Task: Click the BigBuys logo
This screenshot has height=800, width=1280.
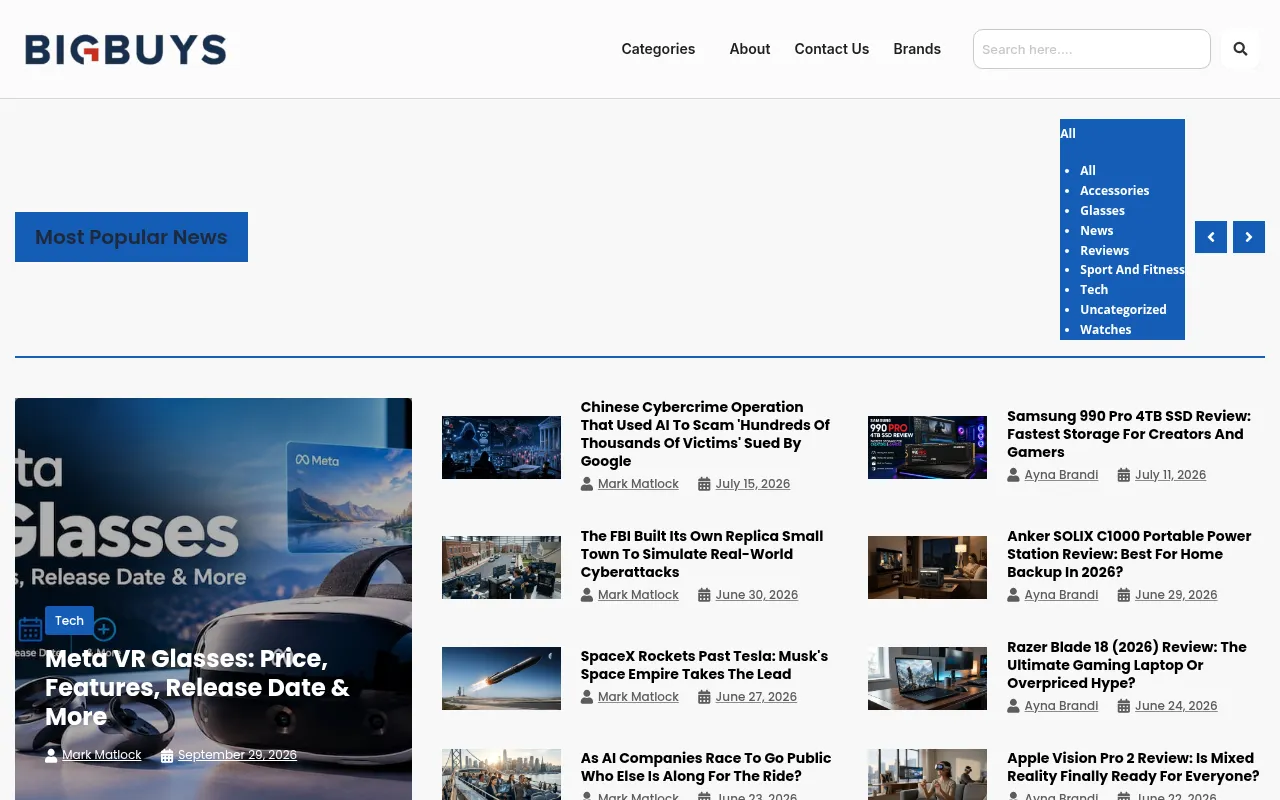Action: tap(126, 49)
